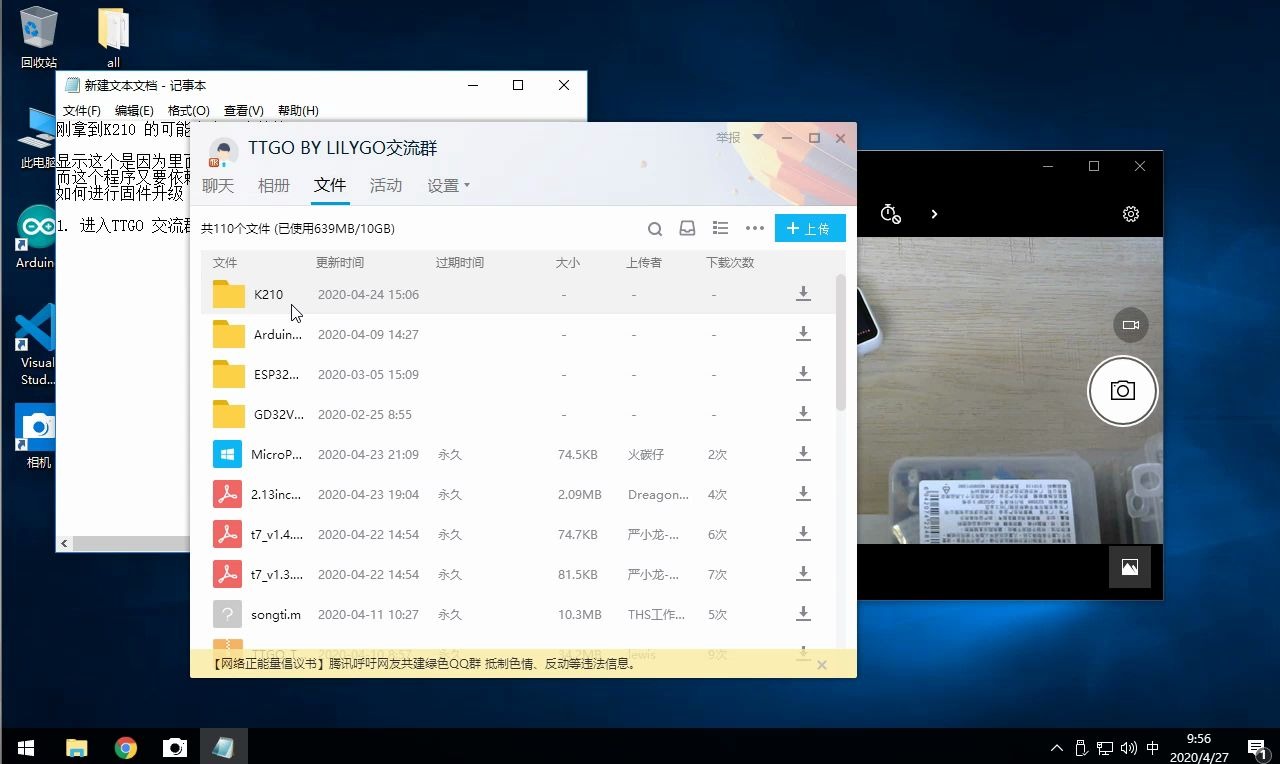Image resolution: width=1280 pixels, height=764 pixels.
Task: Toggle the Camera photo timer icon
Action: [890, 214]
